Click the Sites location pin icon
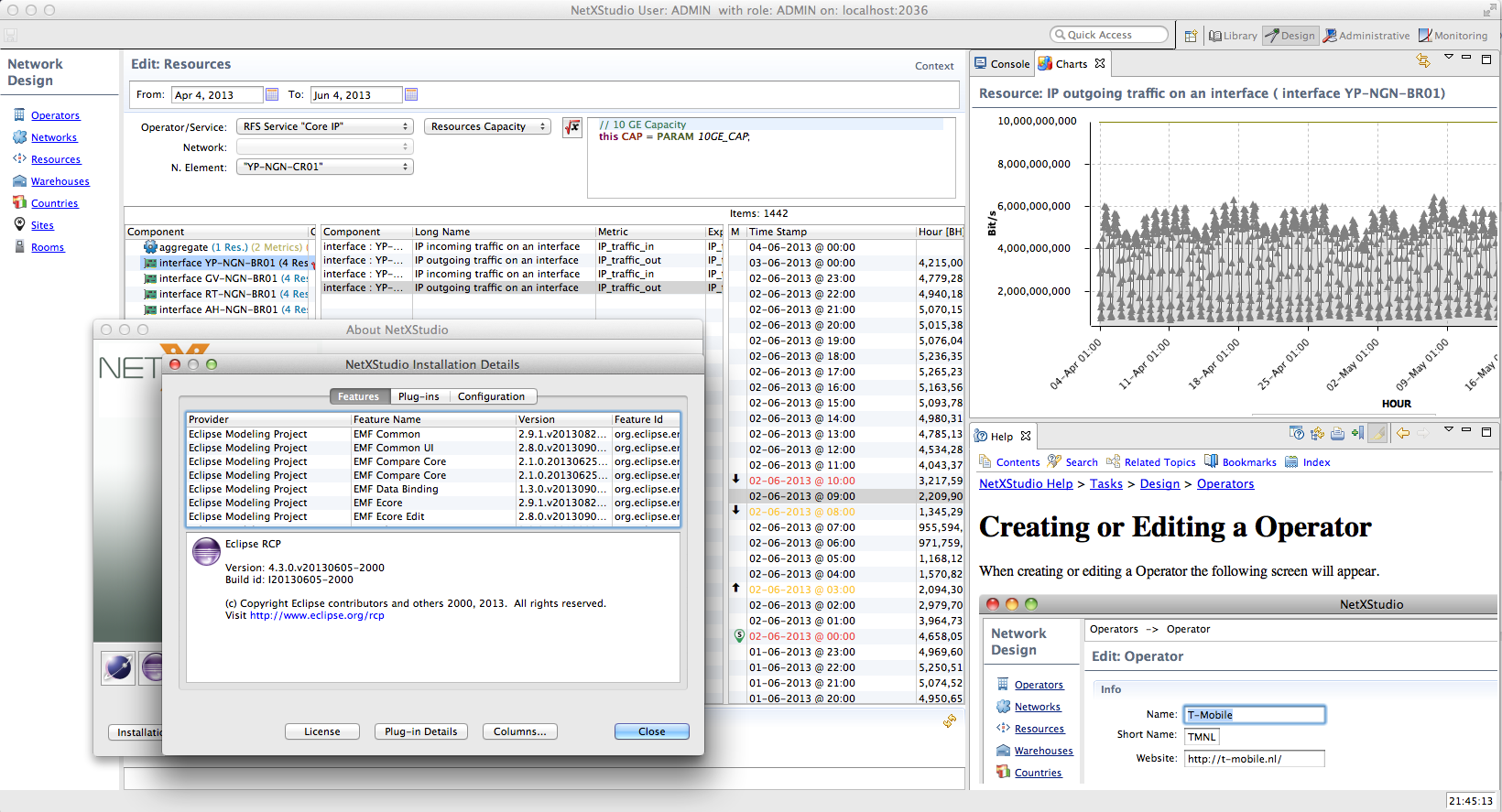The image size is (1502, 812). coord(19,224)
